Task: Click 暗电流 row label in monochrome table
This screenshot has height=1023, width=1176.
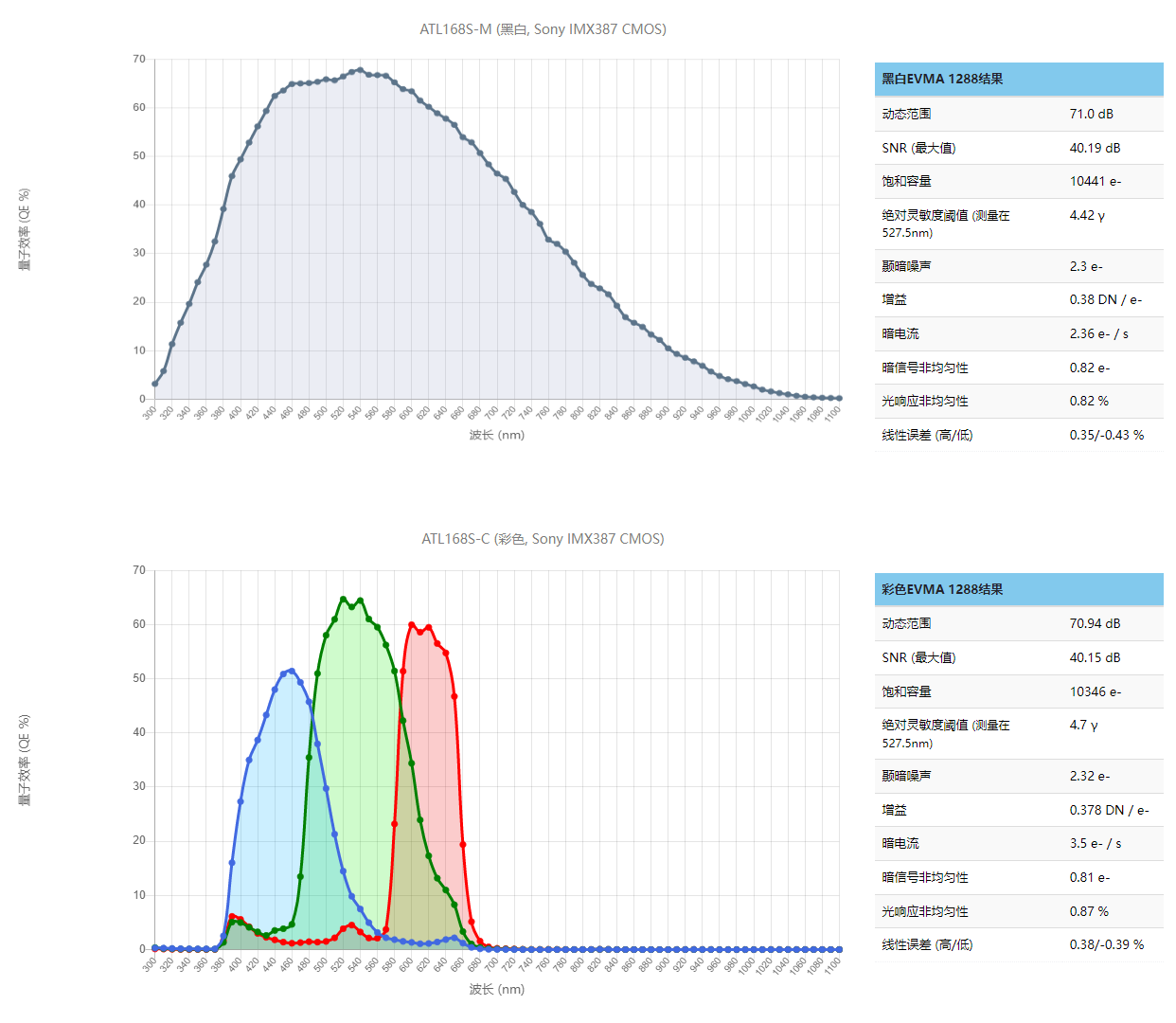Action: (x=900, y=333)
